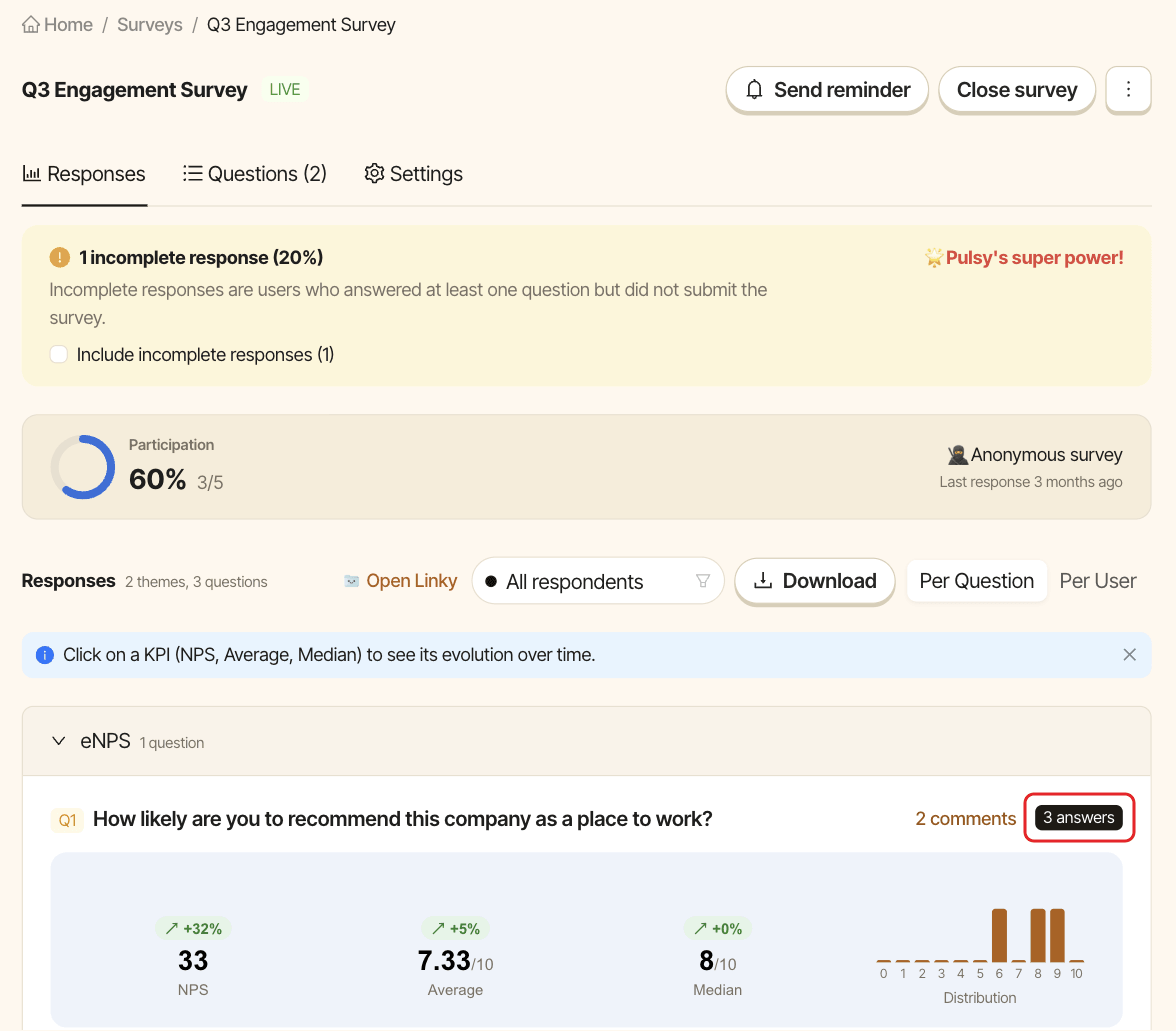Click the 2 themes, 3 questions text
Screen dimensions: 1176x1031
196,582
